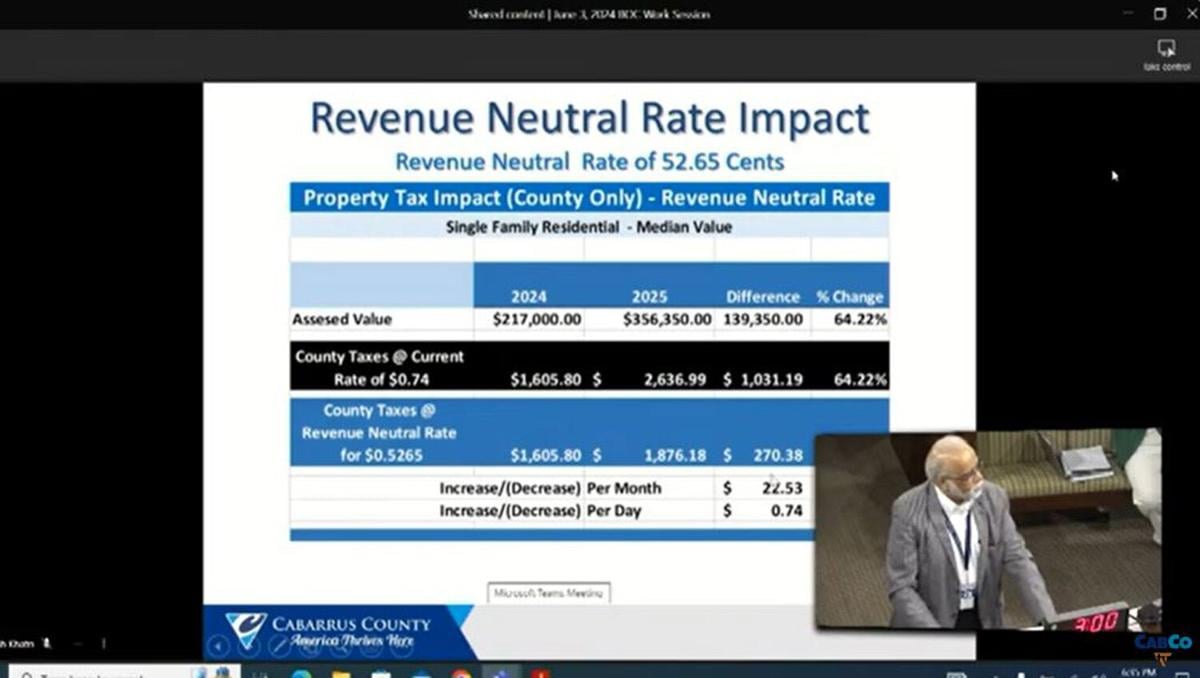The height and width of the screenshot is (678, 1200).
Task: Select the pen annotation tool in the presenter toolbar
Action: (x=277, y=646)
